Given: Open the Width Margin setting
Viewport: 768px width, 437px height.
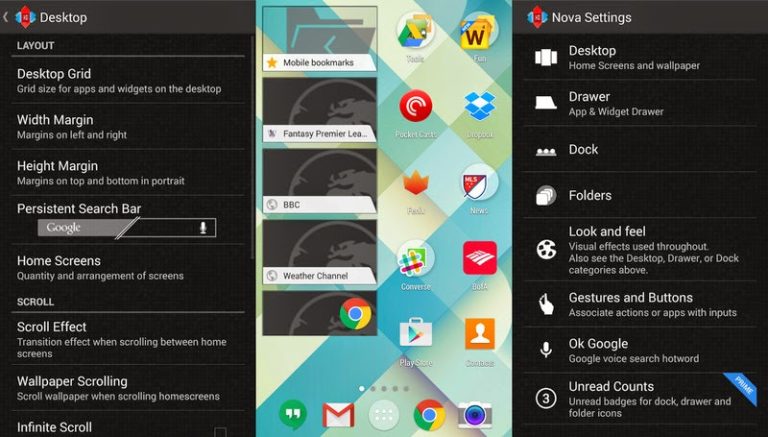Looking at the screenshot, I should [128, 126].
